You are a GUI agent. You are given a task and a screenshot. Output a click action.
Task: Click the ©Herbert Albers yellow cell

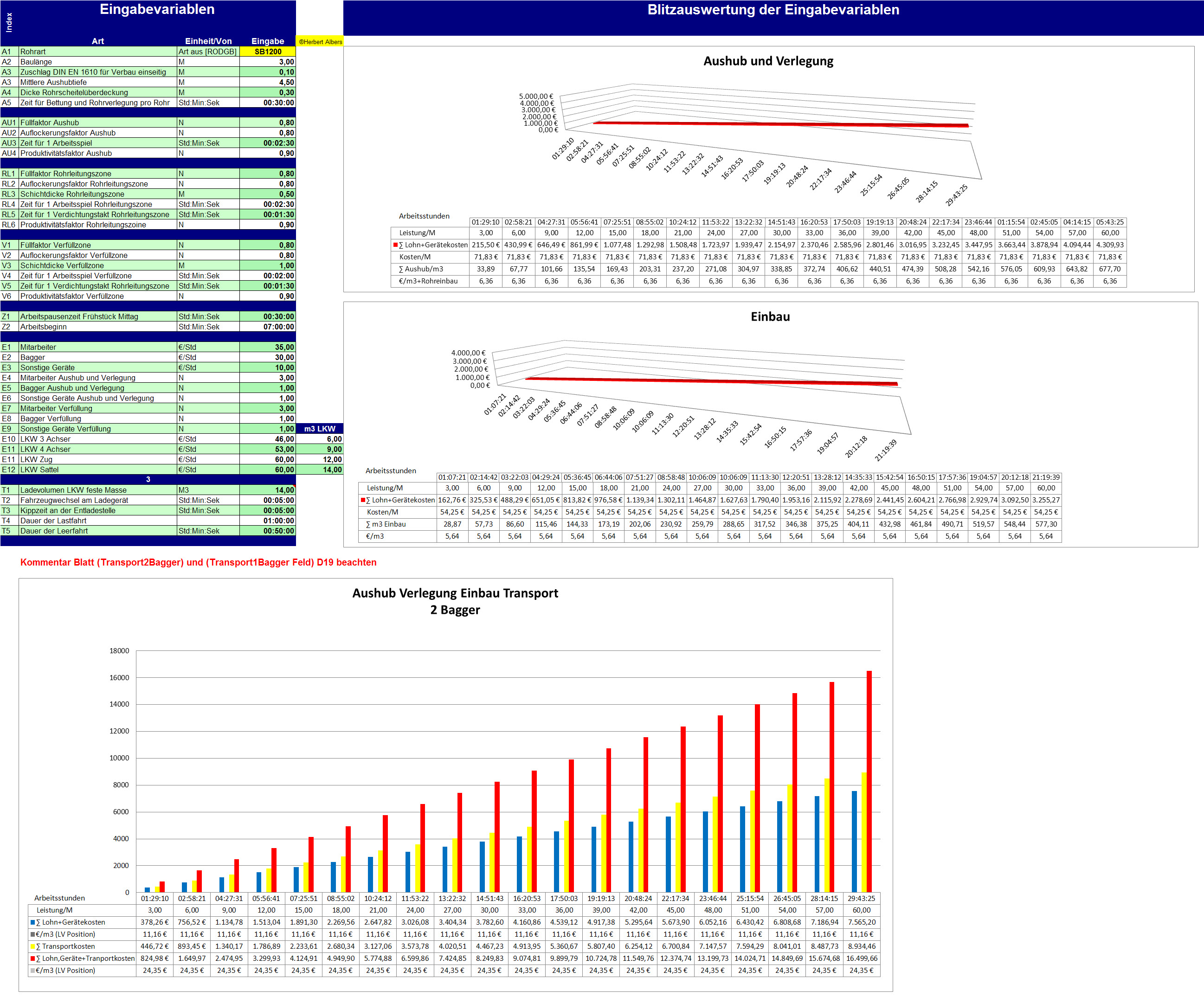(320, 42)
